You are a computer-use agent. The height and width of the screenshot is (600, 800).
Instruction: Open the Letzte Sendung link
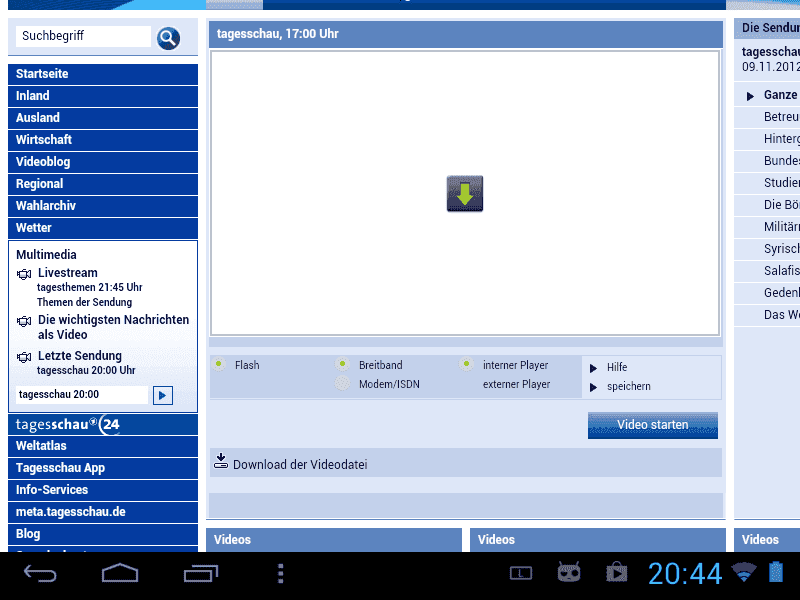[80, 356]
